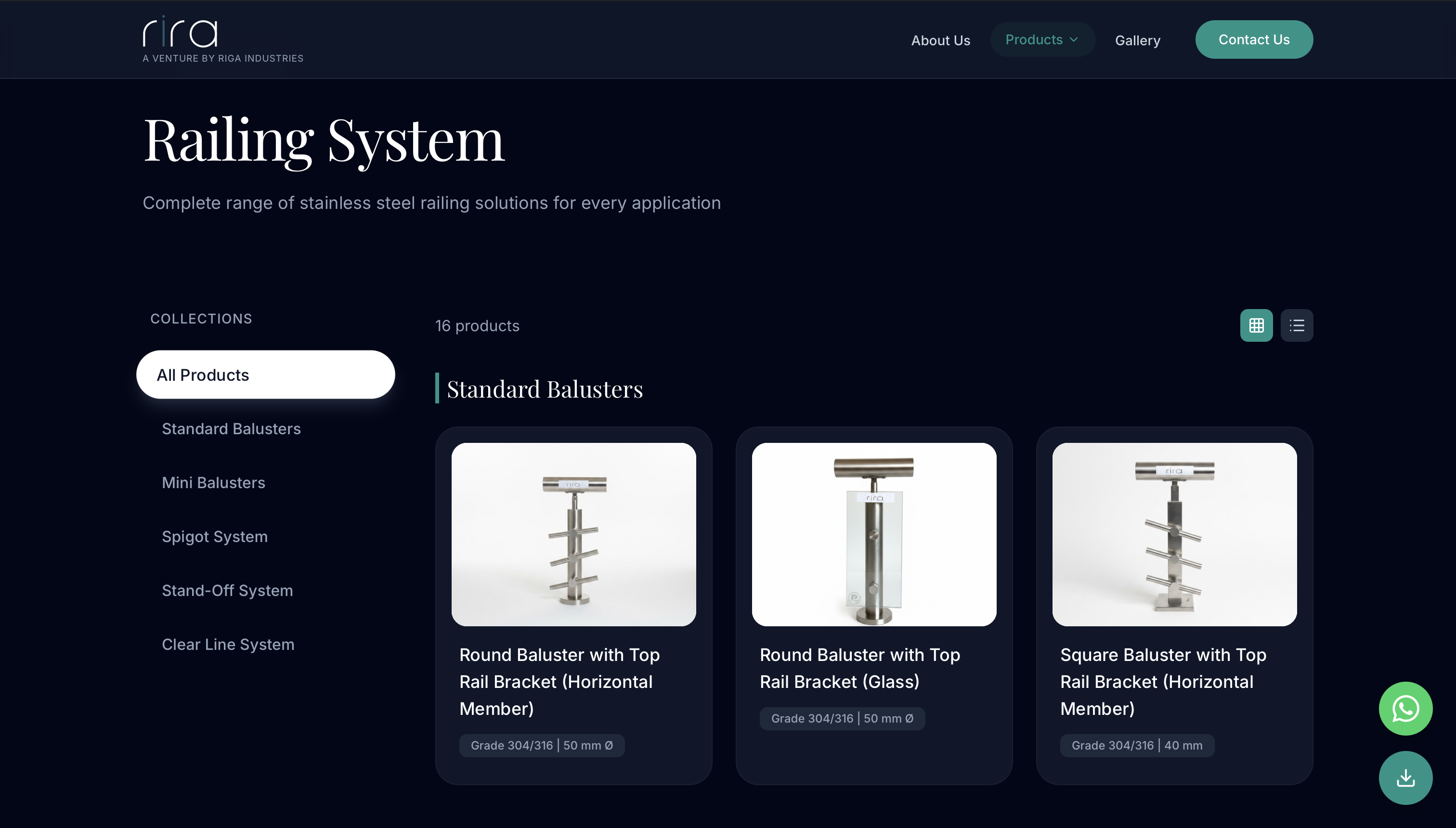Filter by Mini Balusters collection
The width and height of the screenshot is (1456, 828).
213,483
